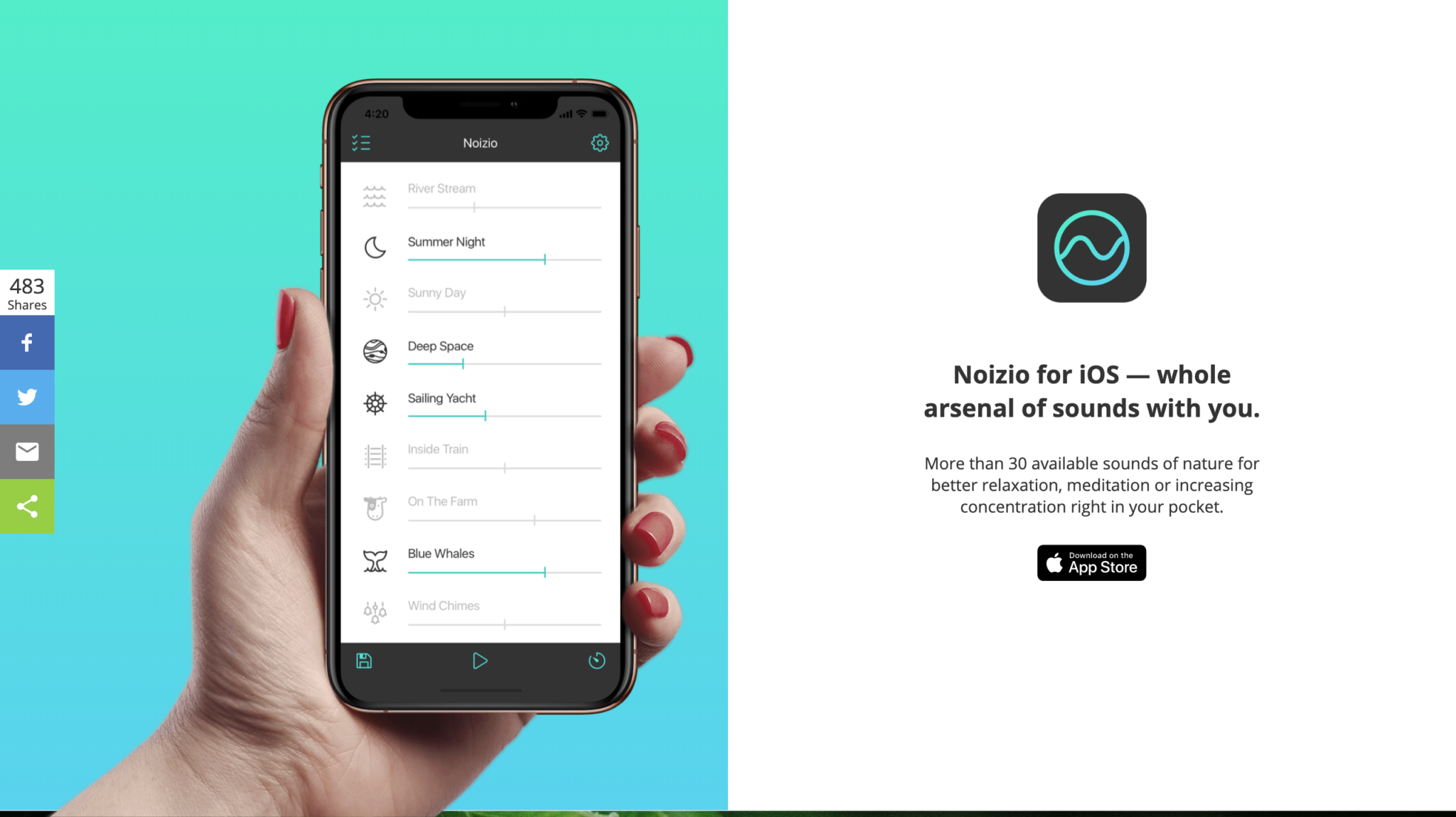Expand the Inside Train sound entry

point(437,449)
